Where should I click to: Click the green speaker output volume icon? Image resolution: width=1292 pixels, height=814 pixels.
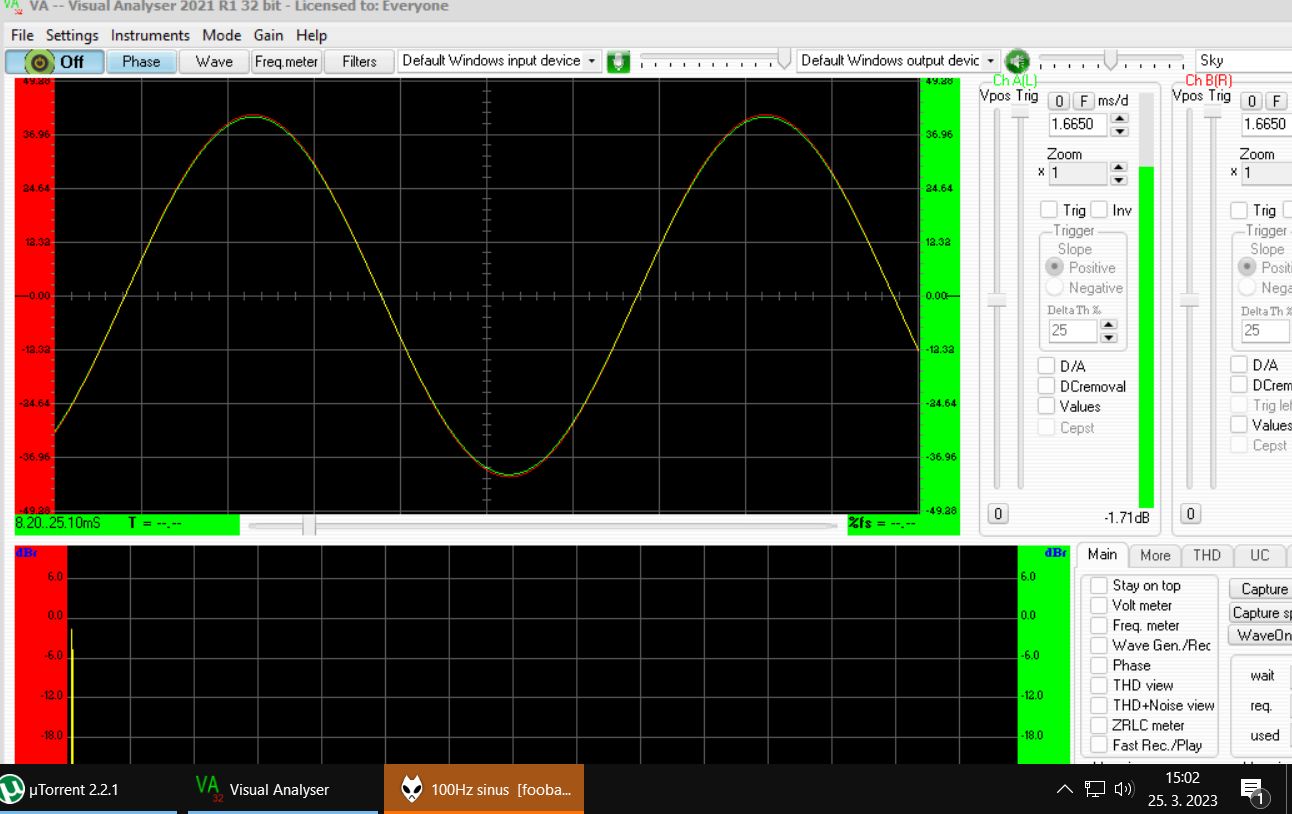point(1017,61)
